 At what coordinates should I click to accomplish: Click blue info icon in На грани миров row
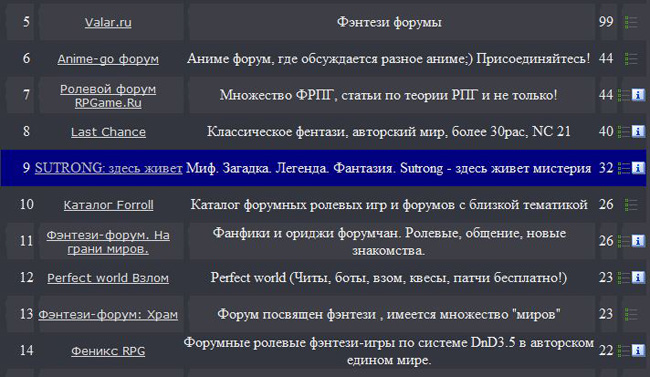(638, 241)
